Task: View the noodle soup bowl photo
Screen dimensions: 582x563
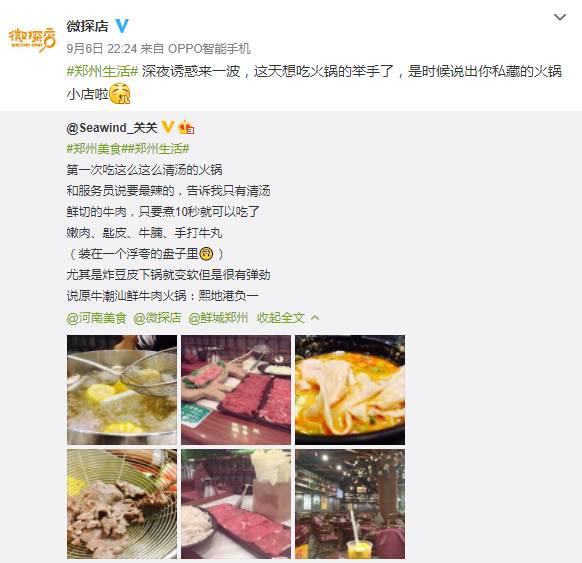Action: point(350,390)
